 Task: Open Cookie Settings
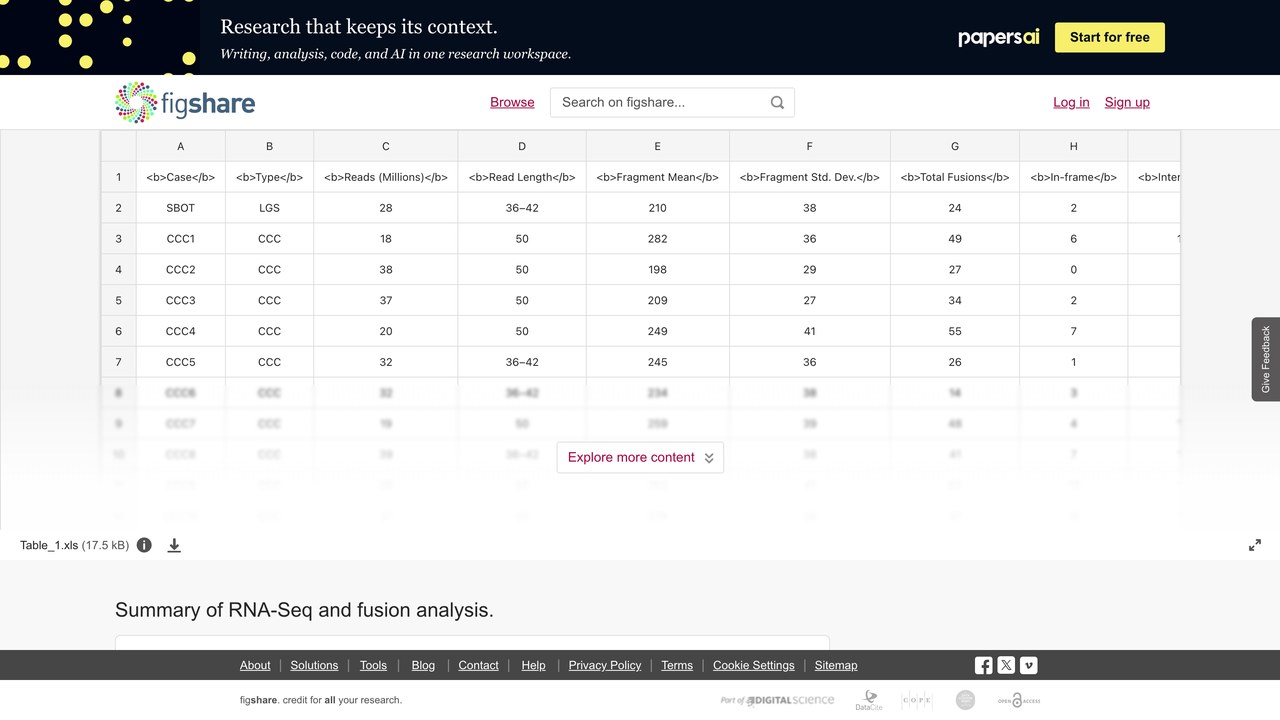coord(754,665)
